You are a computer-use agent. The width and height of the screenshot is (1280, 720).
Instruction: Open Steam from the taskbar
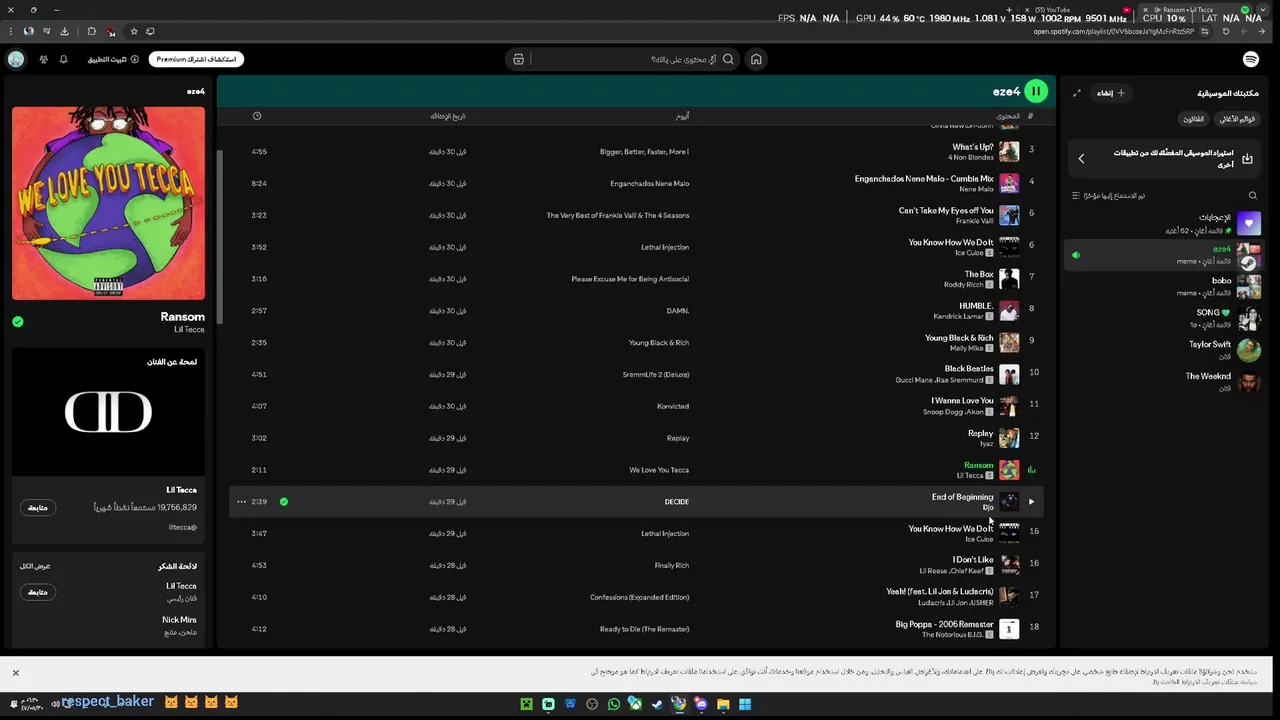click(657, 704)
